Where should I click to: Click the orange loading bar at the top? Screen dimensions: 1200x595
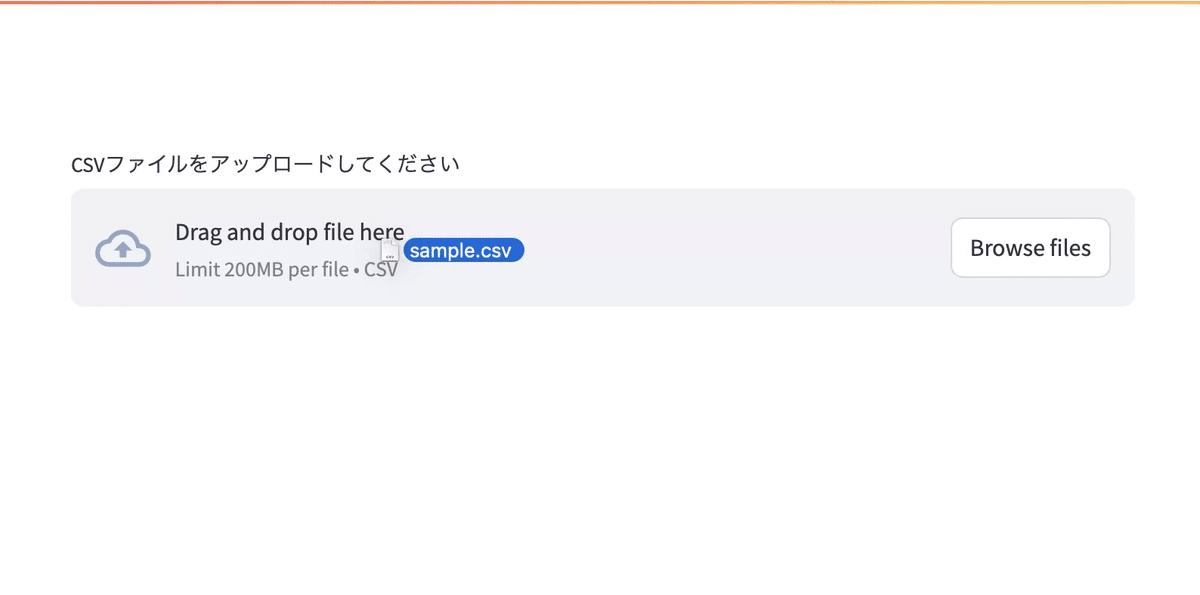pos(600,3)
